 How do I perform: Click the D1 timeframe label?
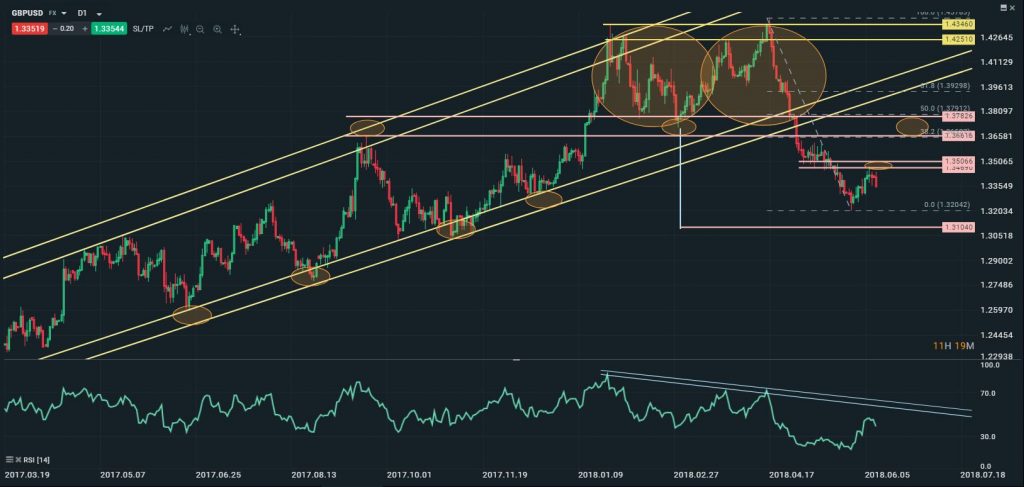(x=82, y=13)
